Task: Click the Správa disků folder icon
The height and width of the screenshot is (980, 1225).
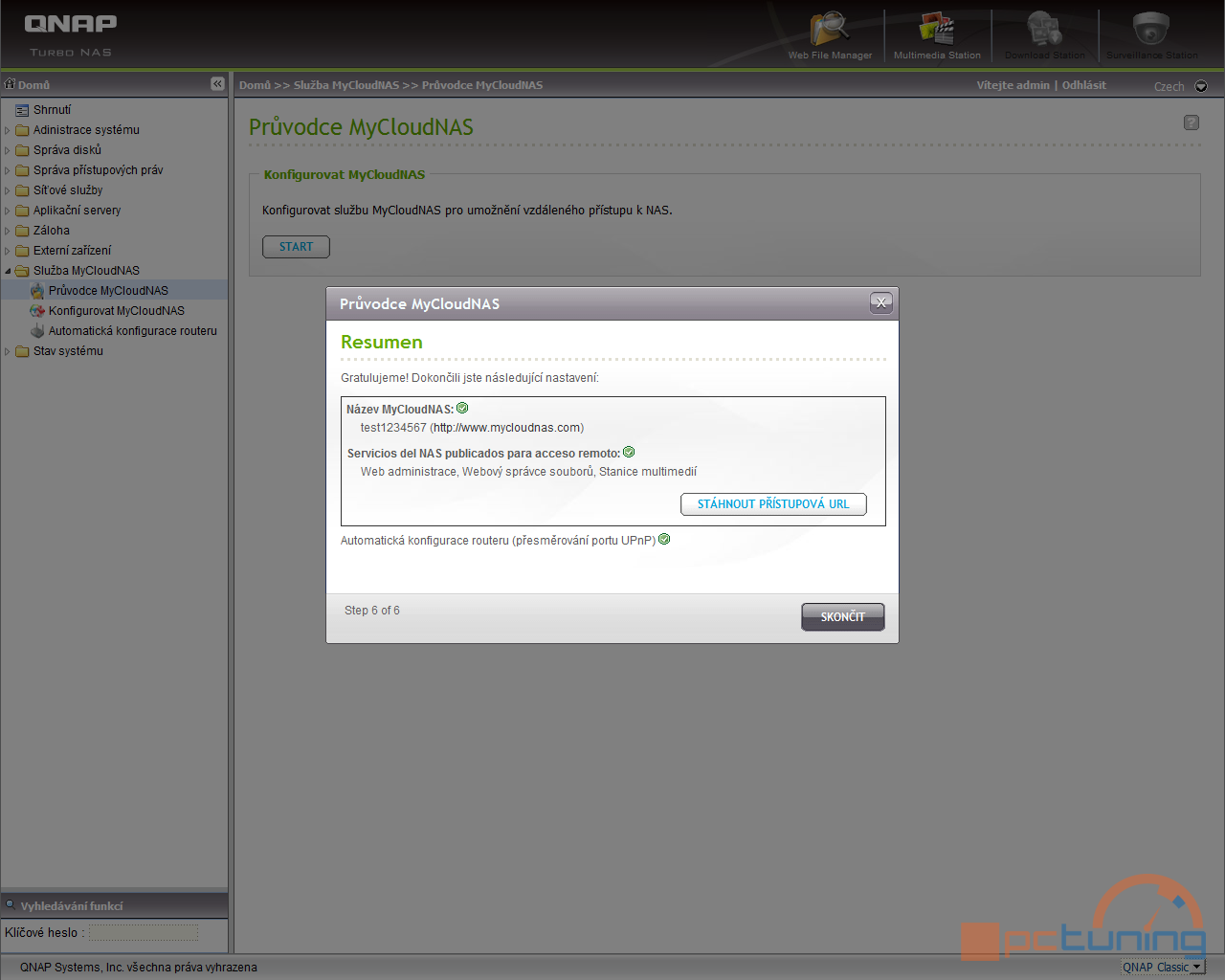Action: click(x=22, y=150)
